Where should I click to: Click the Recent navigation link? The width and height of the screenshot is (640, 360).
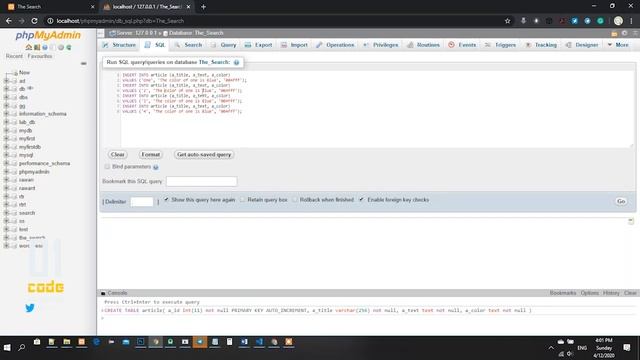click(14, 56)
